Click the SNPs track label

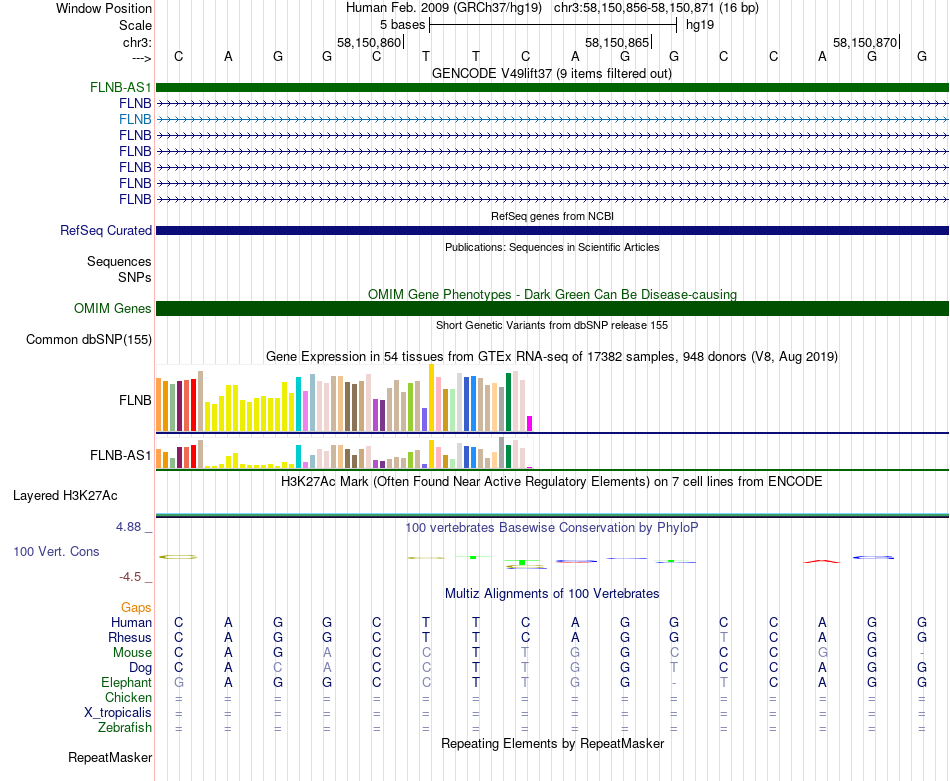(135, 277)
